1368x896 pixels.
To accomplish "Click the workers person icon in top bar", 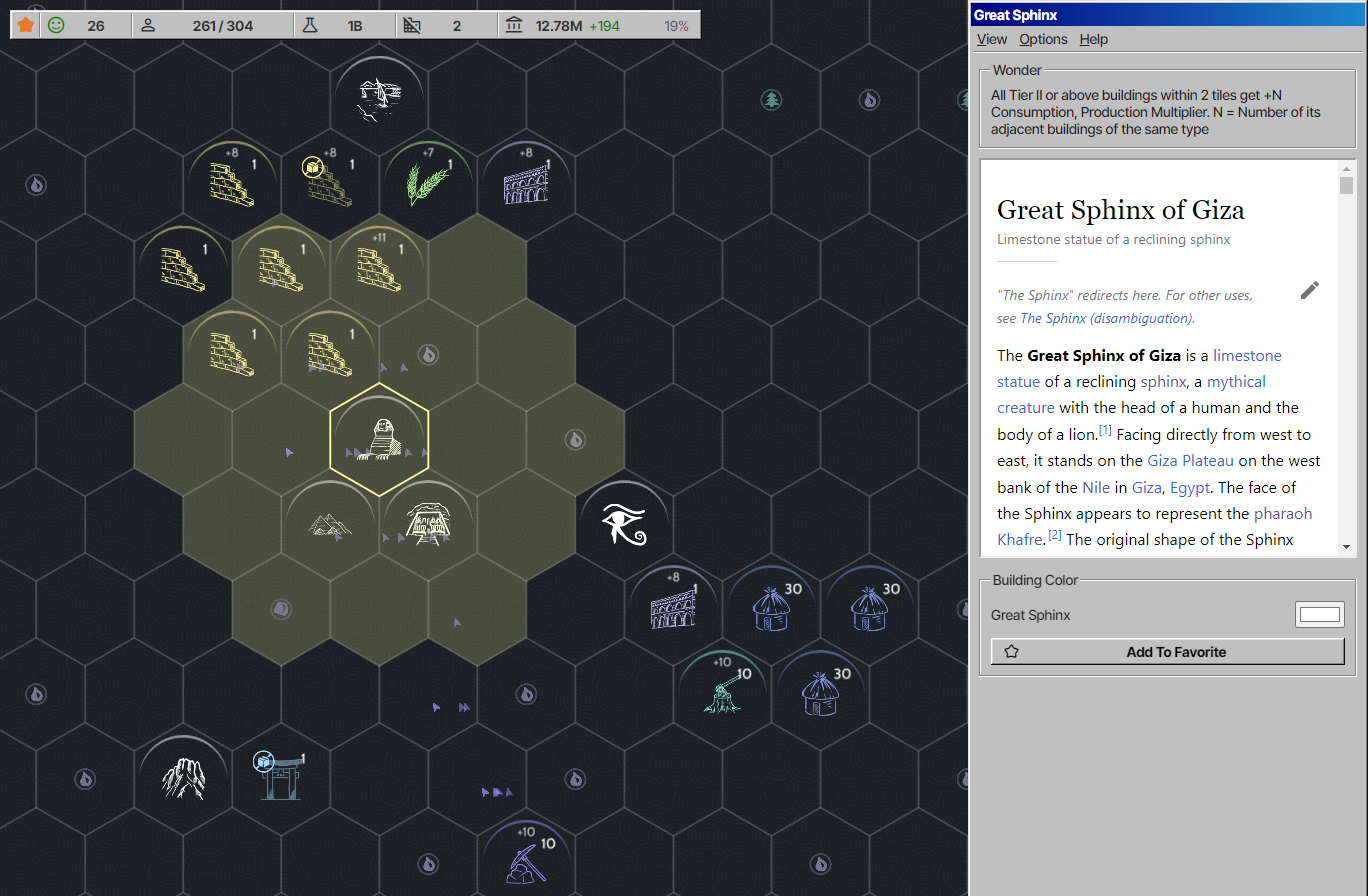I will pos(148,25).
